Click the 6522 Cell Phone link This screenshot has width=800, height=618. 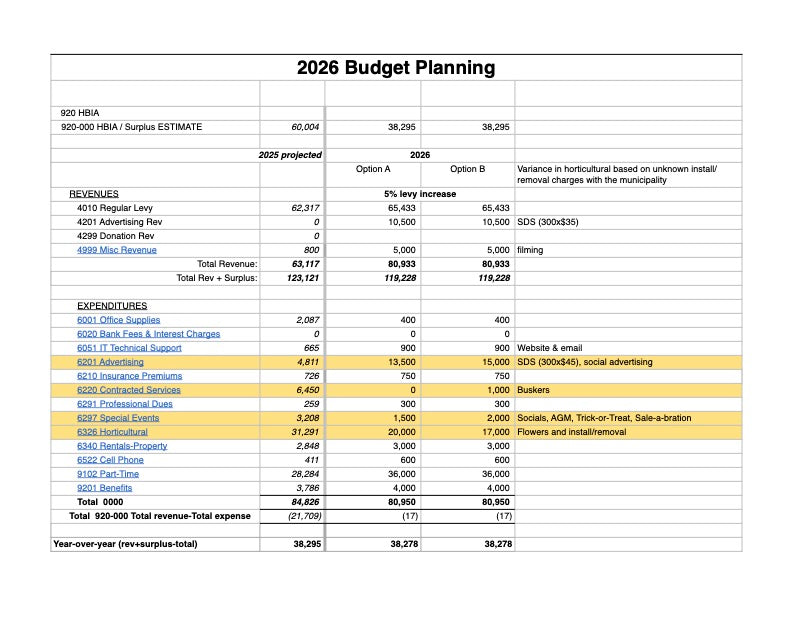110,460
